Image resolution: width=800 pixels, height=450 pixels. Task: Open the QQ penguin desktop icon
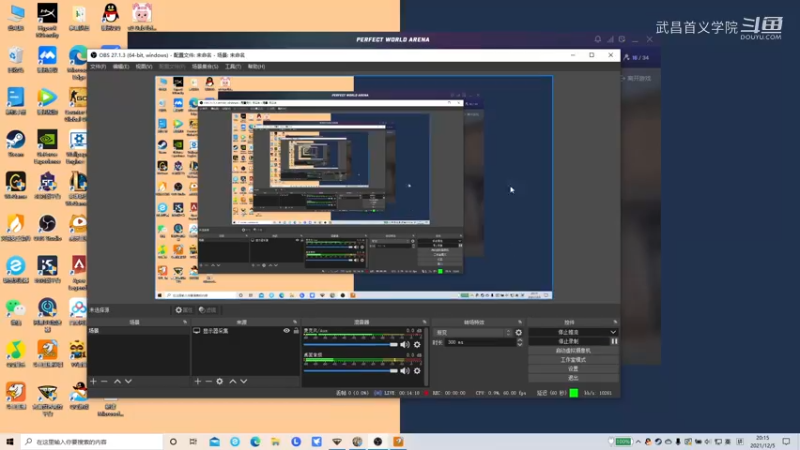[x=110, y=17]
